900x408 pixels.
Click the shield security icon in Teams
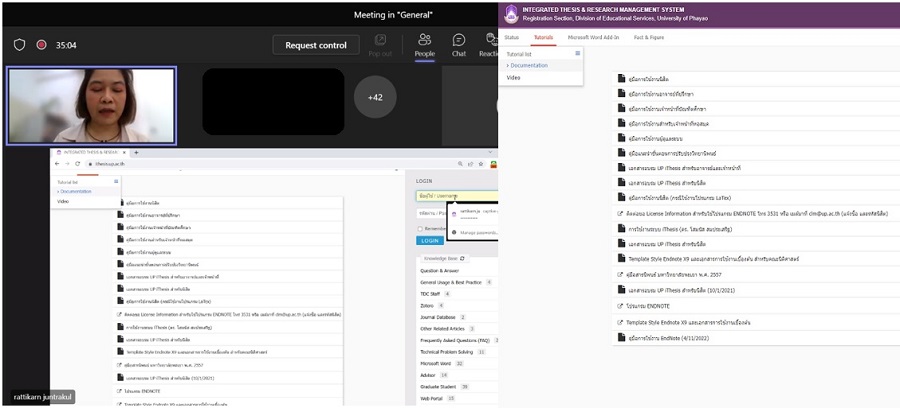20,45
